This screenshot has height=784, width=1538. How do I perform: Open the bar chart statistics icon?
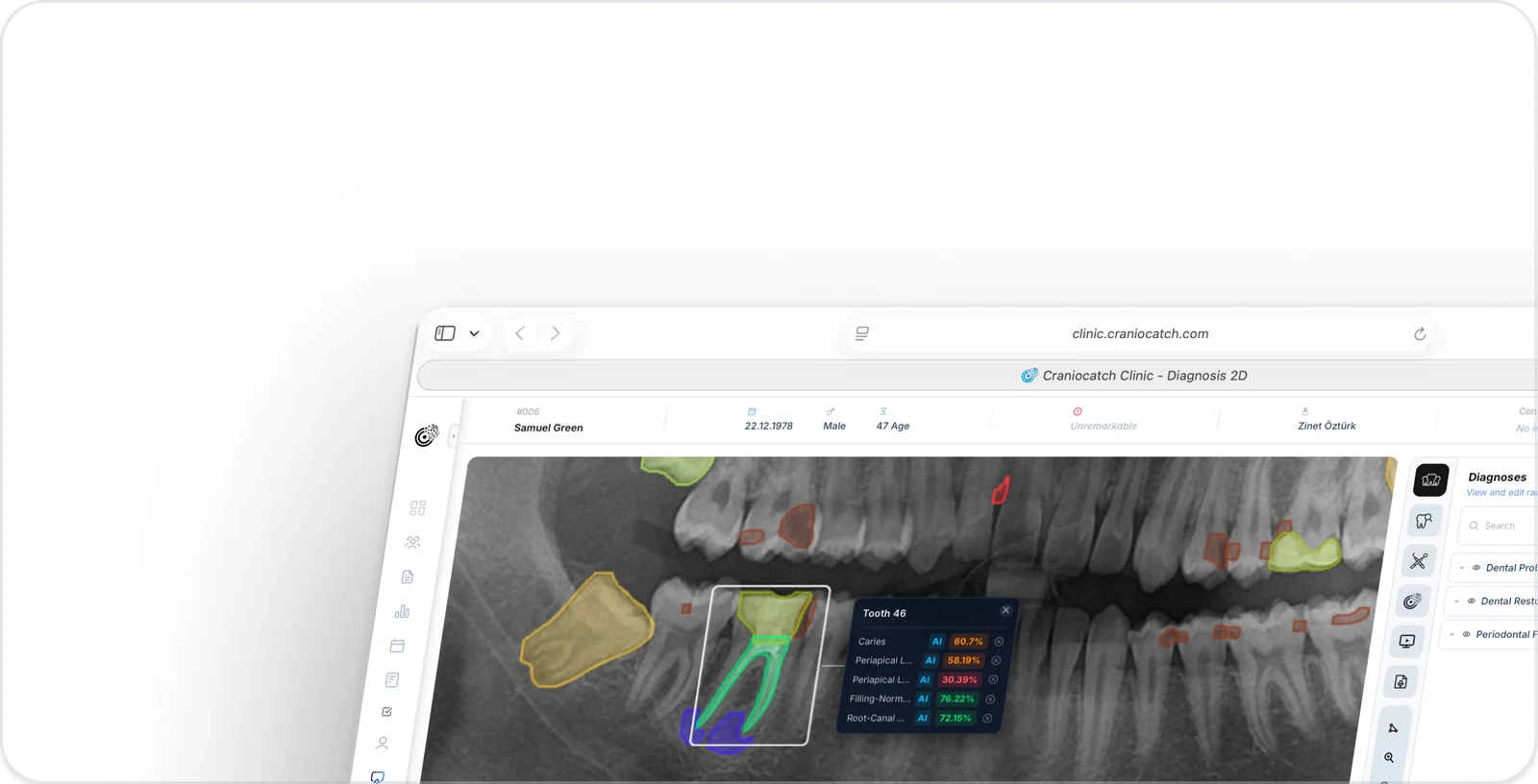tap(402, 611)
